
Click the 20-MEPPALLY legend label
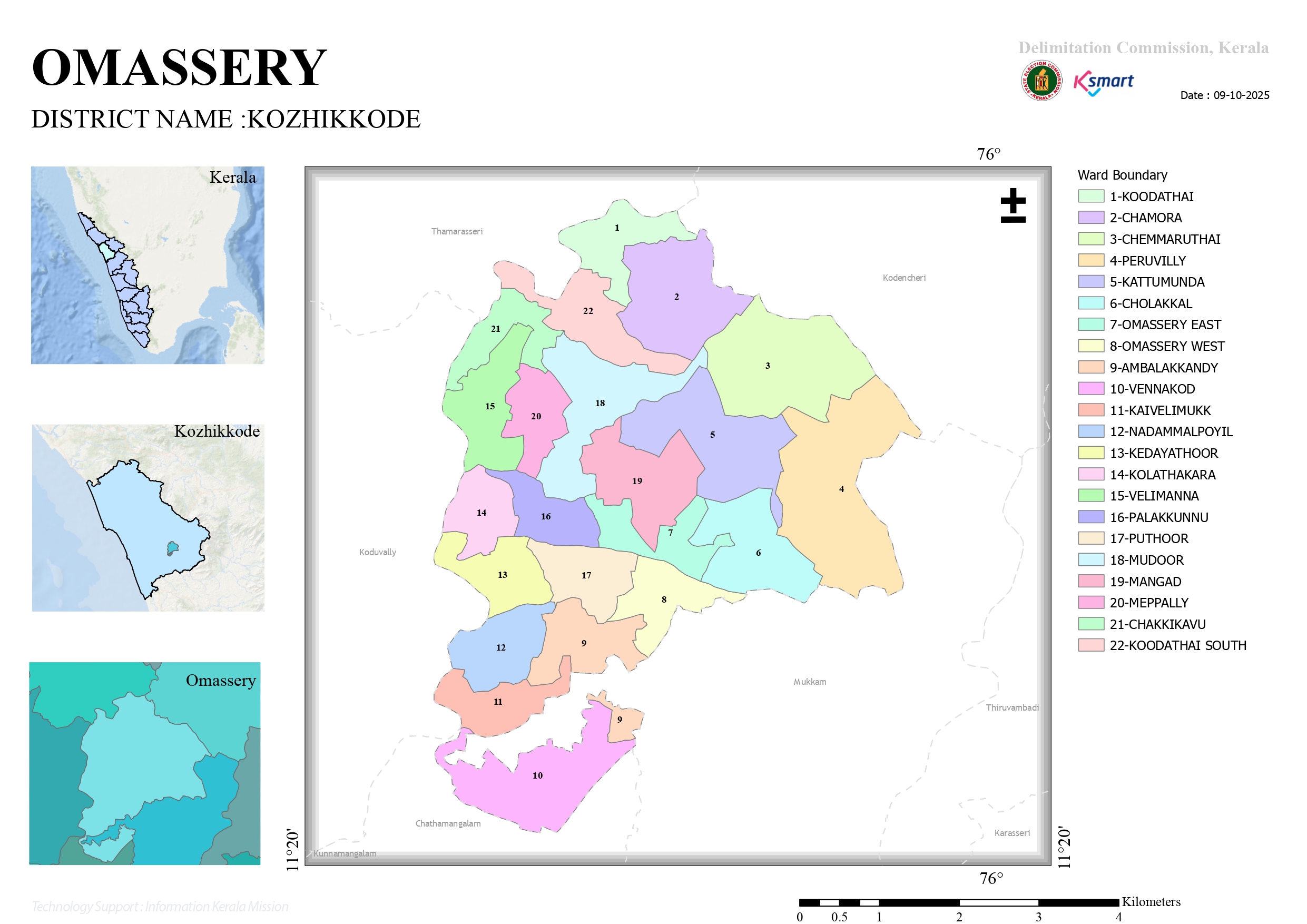(1149, 603)
